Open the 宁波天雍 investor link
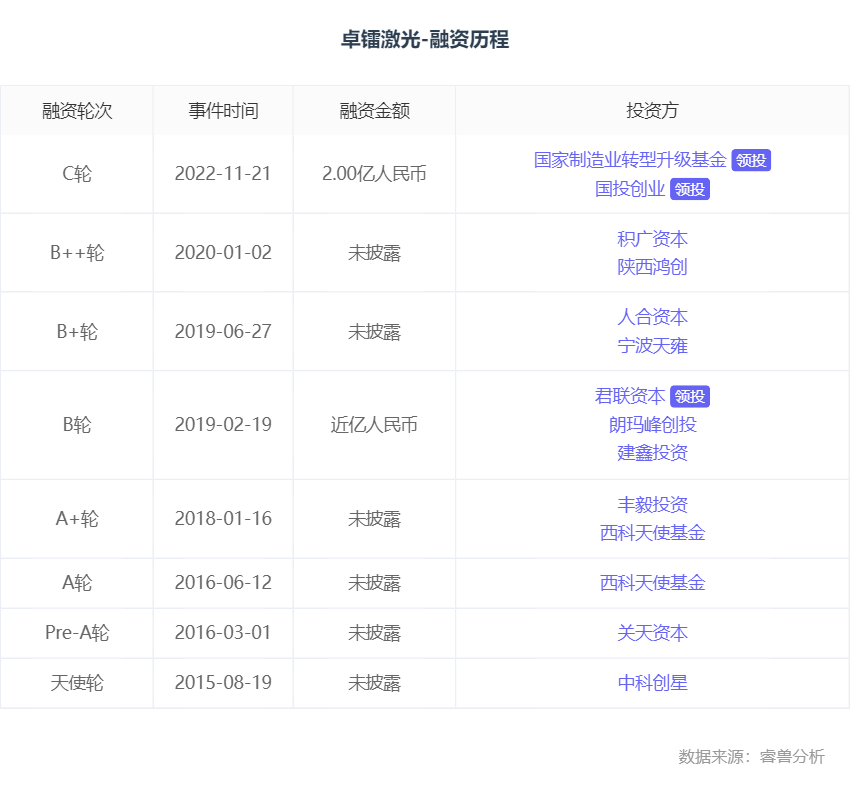Viewport: 850px width, 800px height. [x=652, y=346]
